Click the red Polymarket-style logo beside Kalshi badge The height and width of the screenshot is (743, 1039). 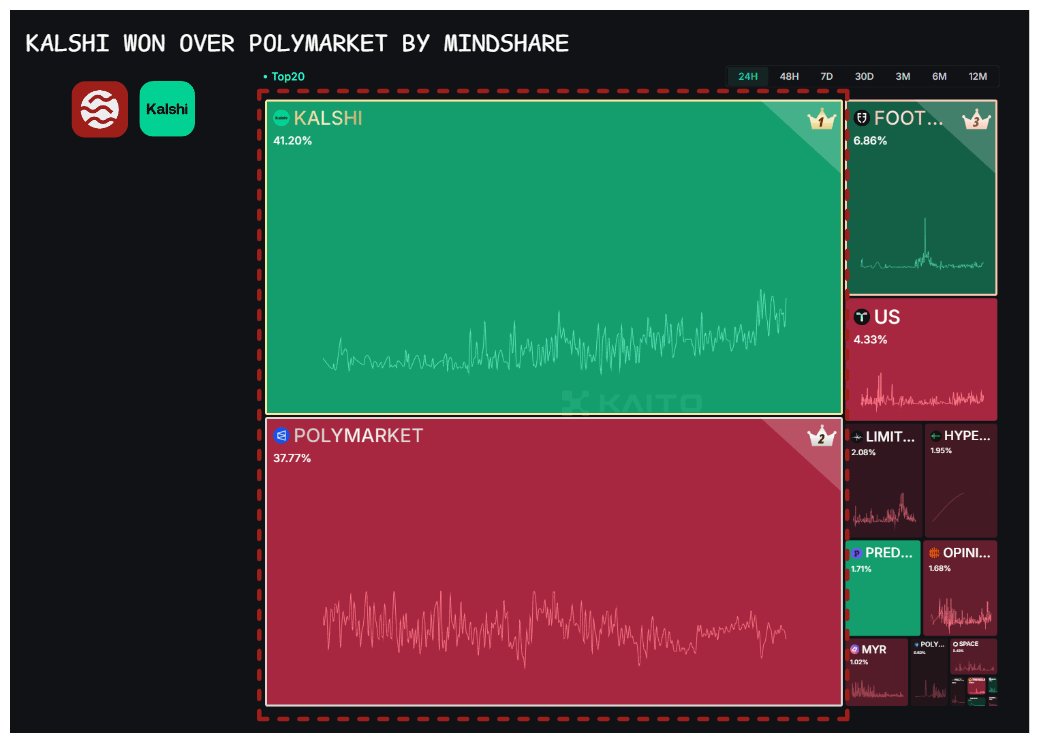(99, 109)
